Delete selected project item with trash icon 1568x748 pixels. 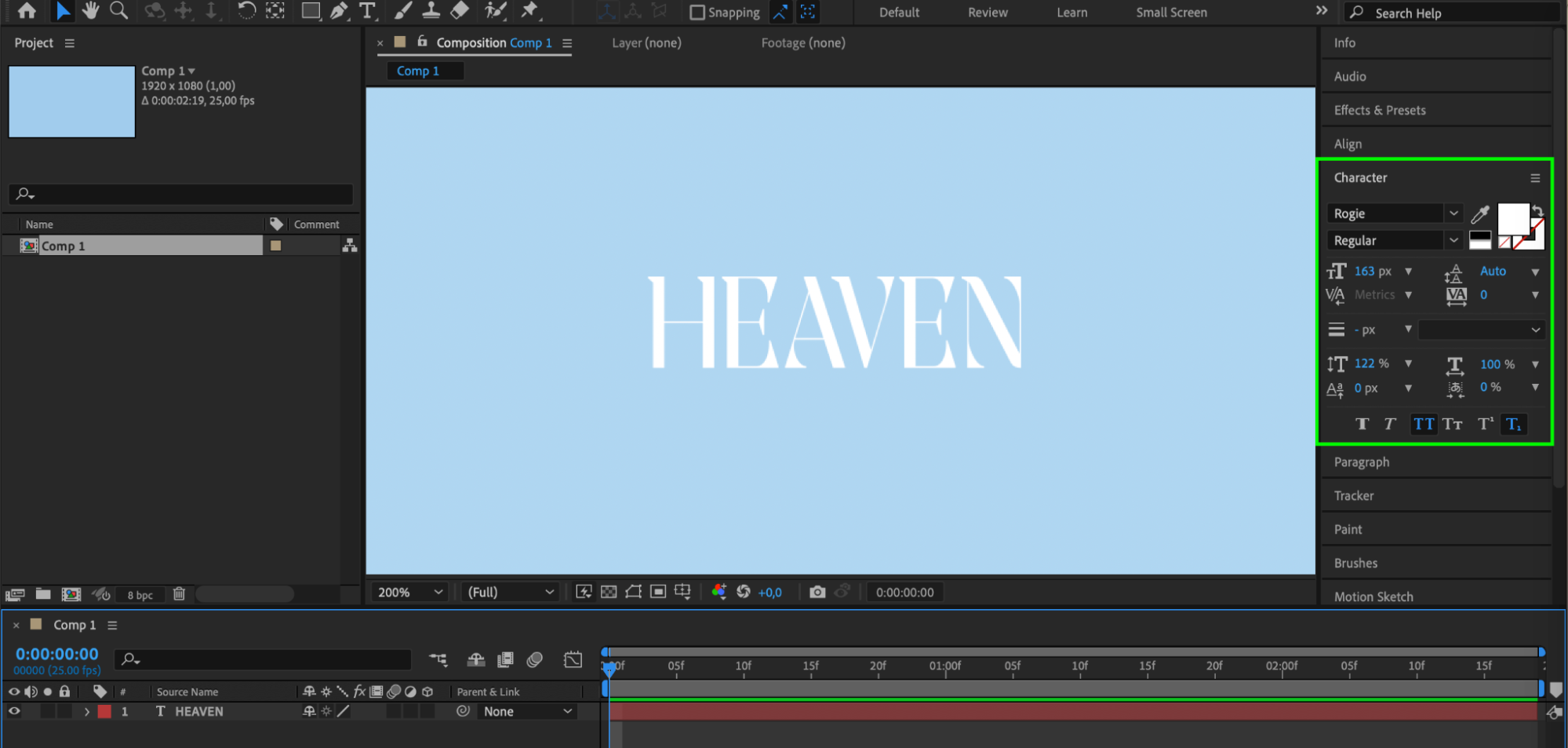pos(179,594)
